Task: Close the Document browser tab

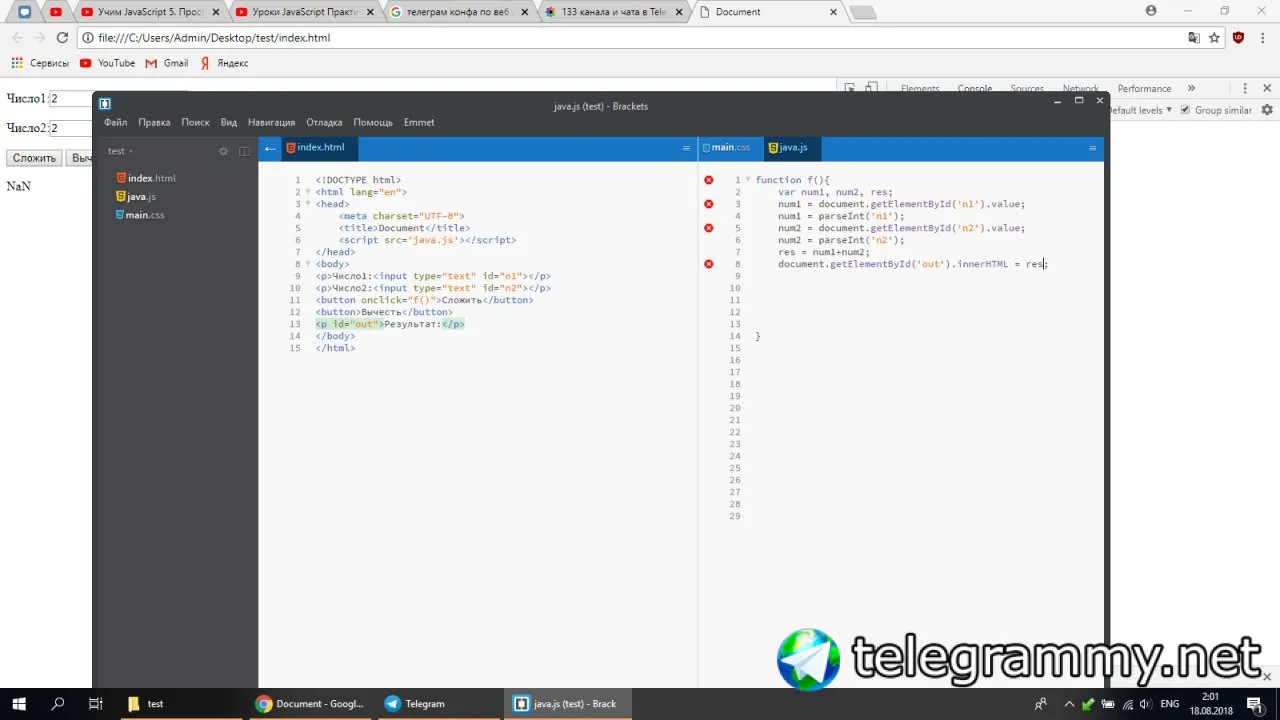Action: click(834, 12)
